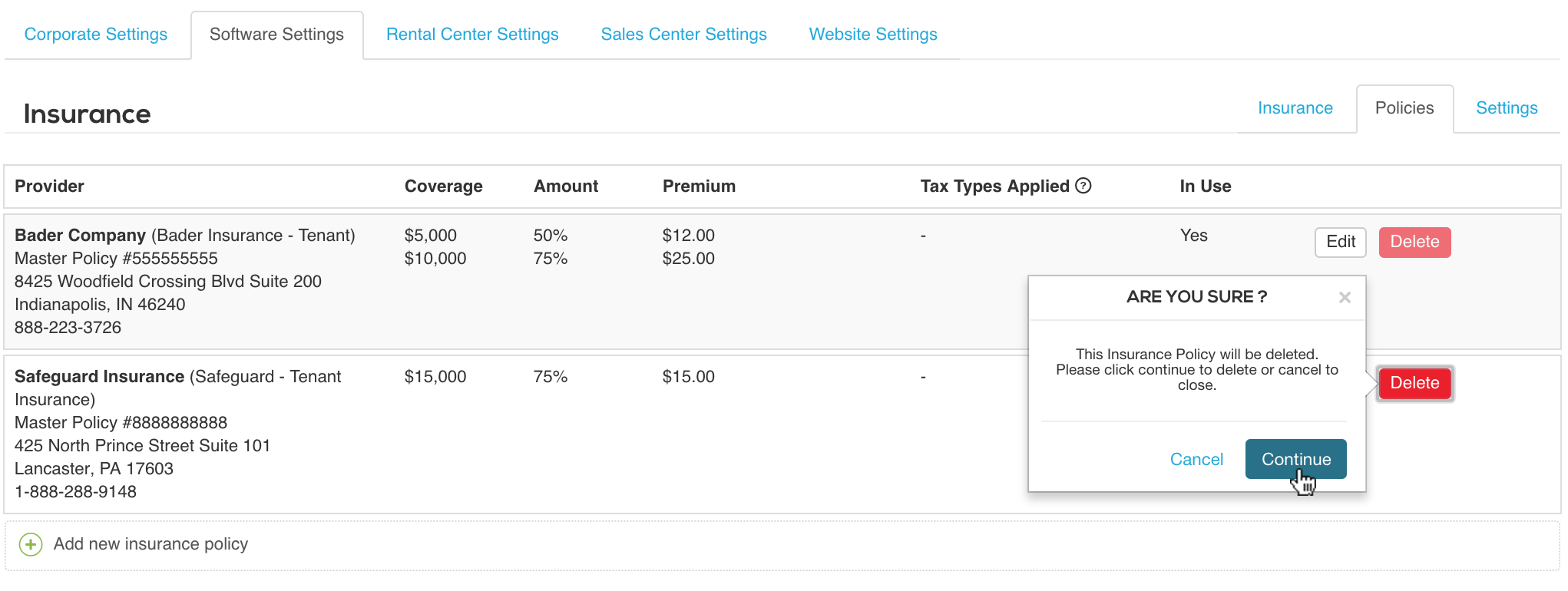
Task: Click the Amount column header
Action: 566,186
